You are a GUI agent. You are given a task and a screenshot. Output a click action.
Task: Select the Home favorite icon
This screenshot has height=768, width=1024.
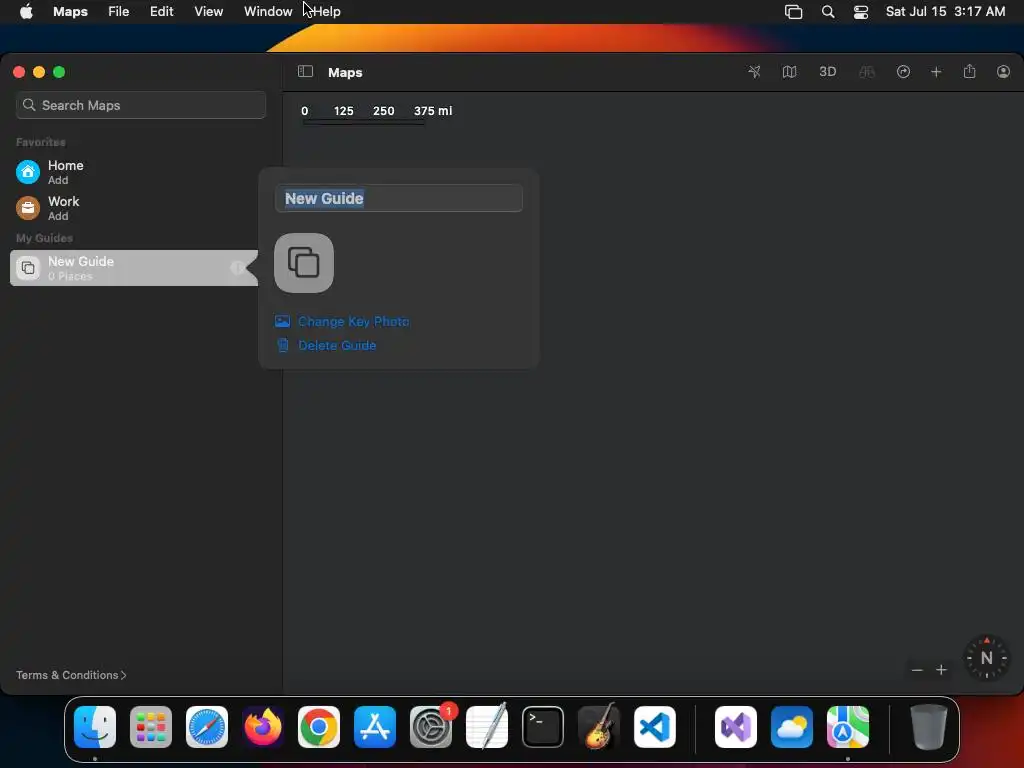click(28, 172)
